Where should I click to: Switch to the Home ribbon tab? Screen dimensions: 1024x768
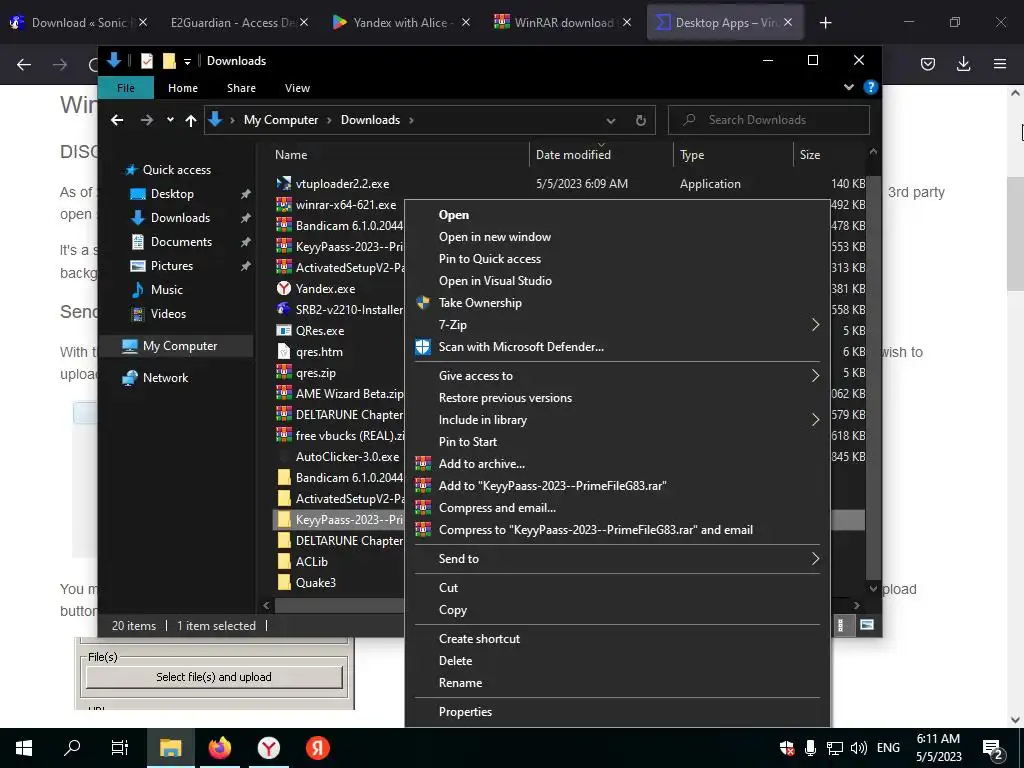click(183, 88)
